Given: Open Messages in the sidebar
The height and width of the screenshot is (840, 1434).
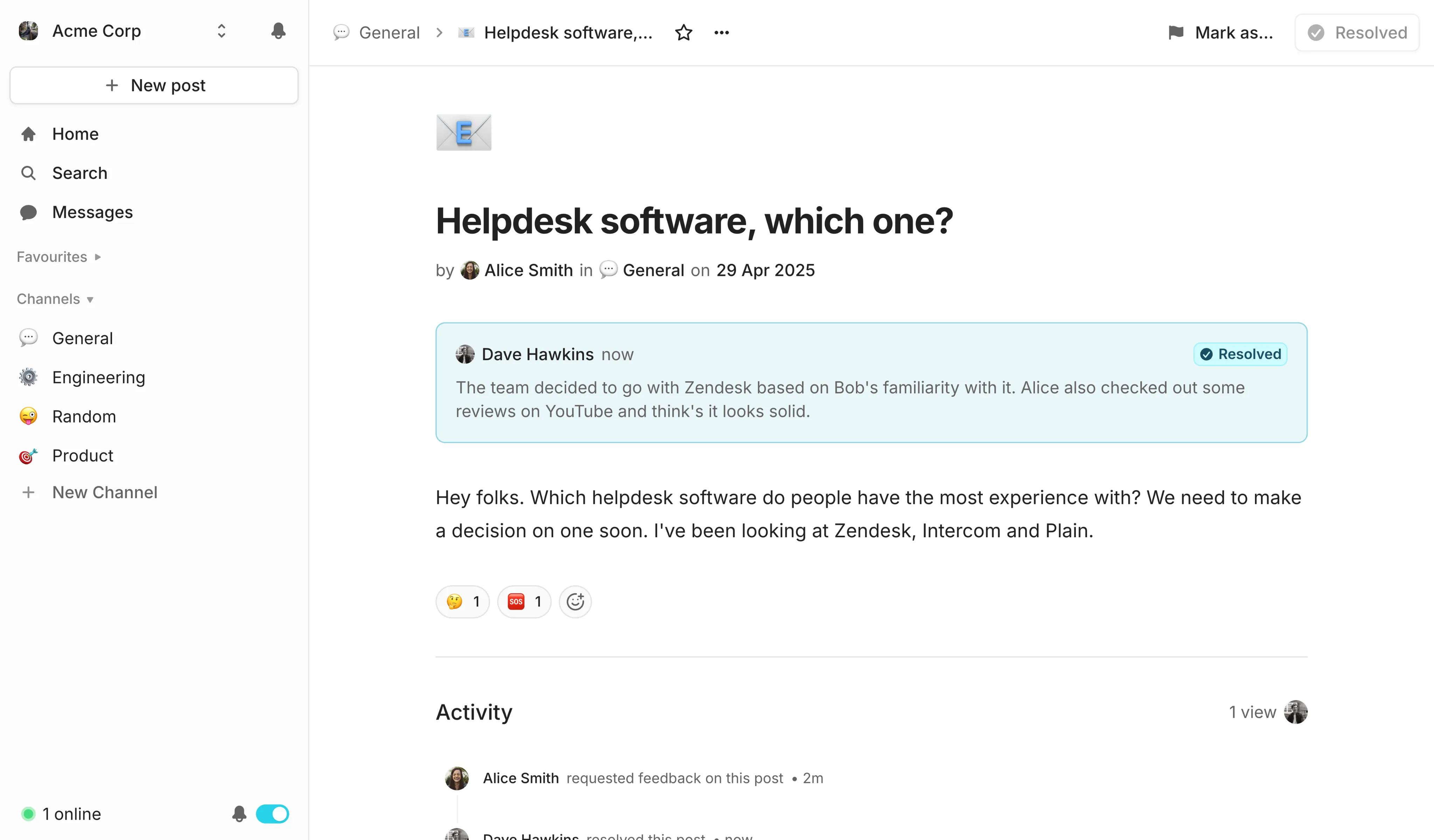Looking at the screenshot, I should (x=92, y=212).
